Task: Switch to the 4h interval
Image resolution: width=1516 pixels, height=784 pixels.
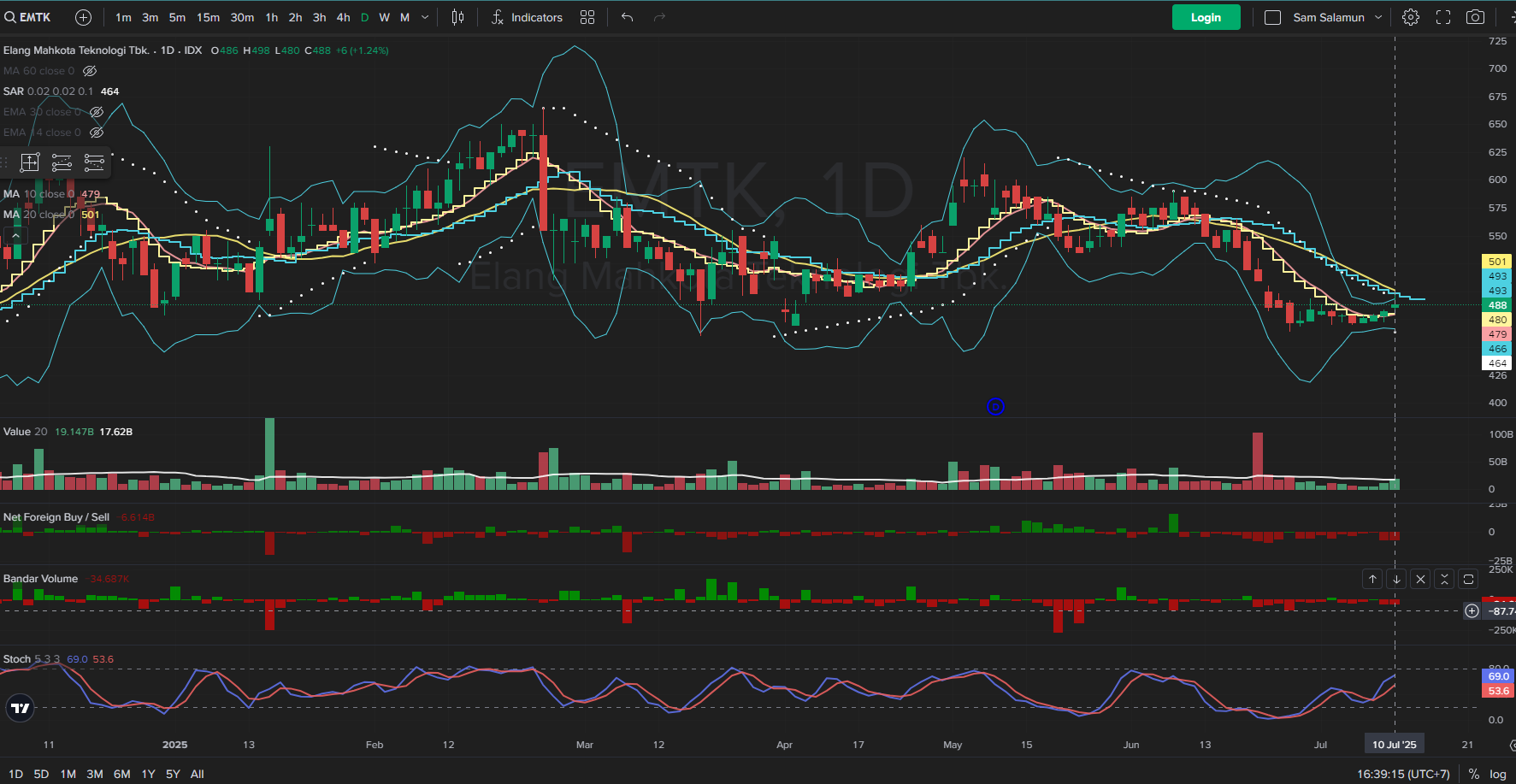Action: pos(343,17)
